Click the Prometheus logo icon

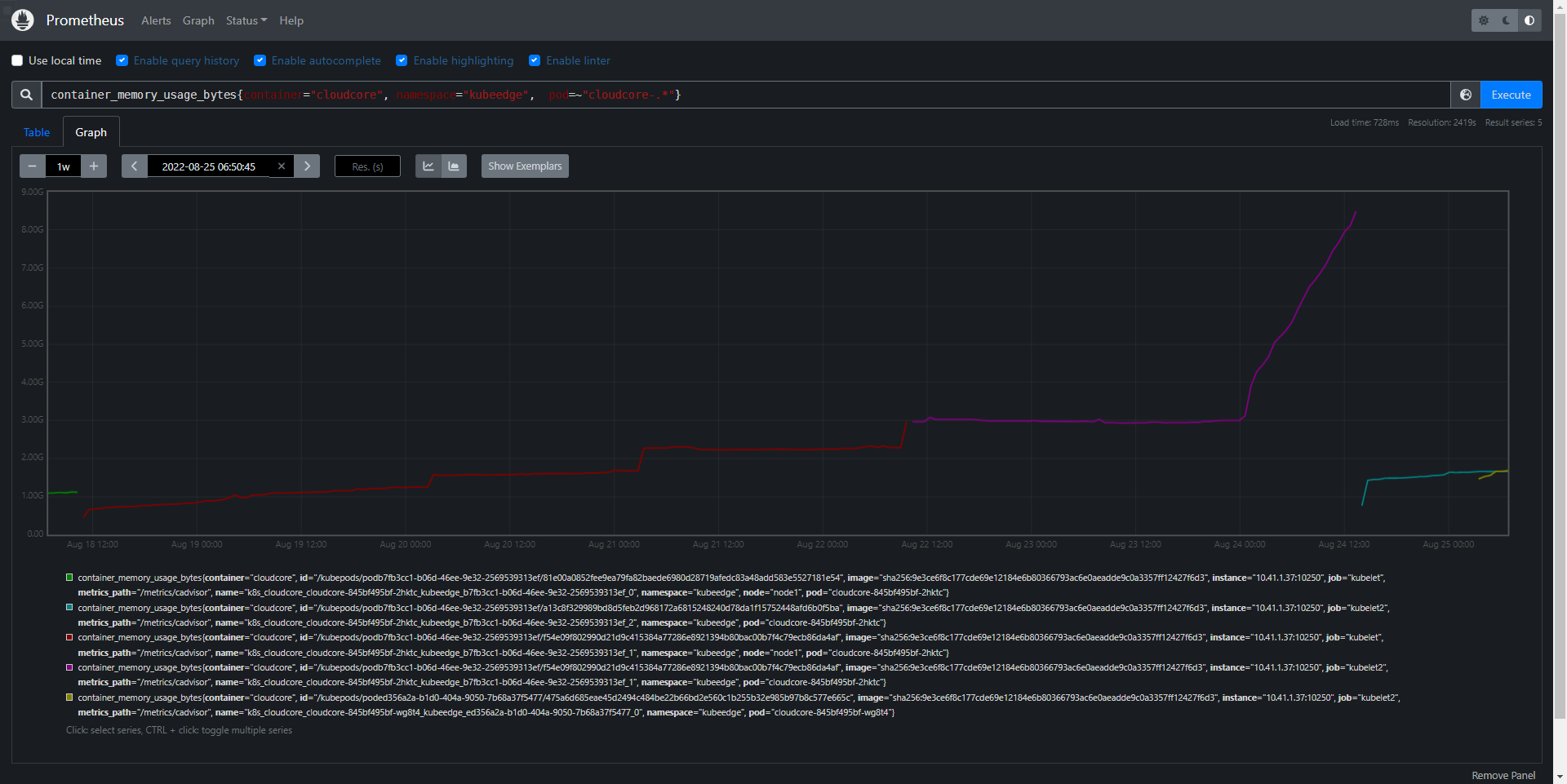pyautogui.click(x=23, y=20)
